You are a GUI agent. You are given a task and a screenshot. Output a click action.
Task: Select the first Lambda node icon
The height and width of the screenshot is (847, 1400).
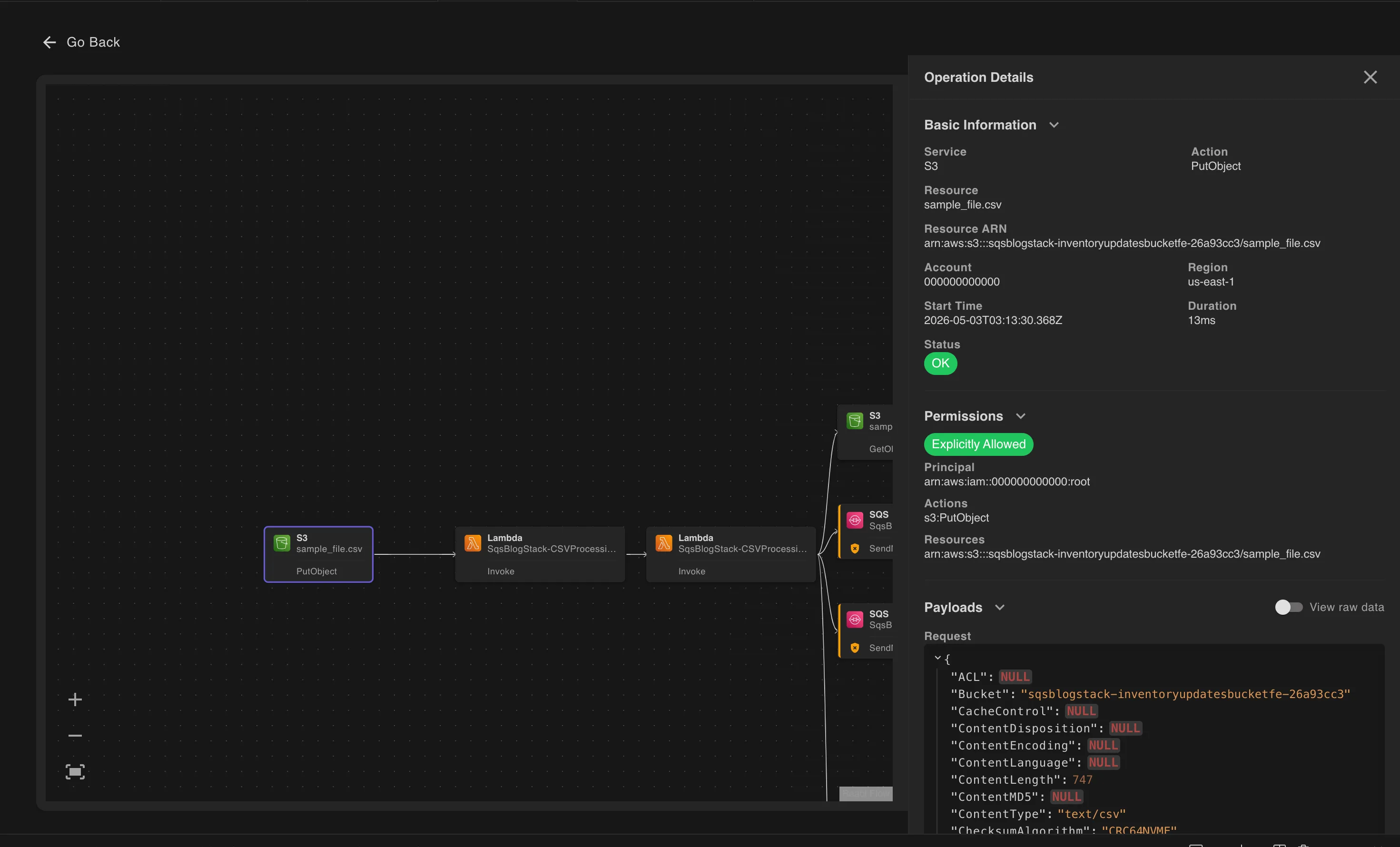pyautogui.click(x=473, y=543)
